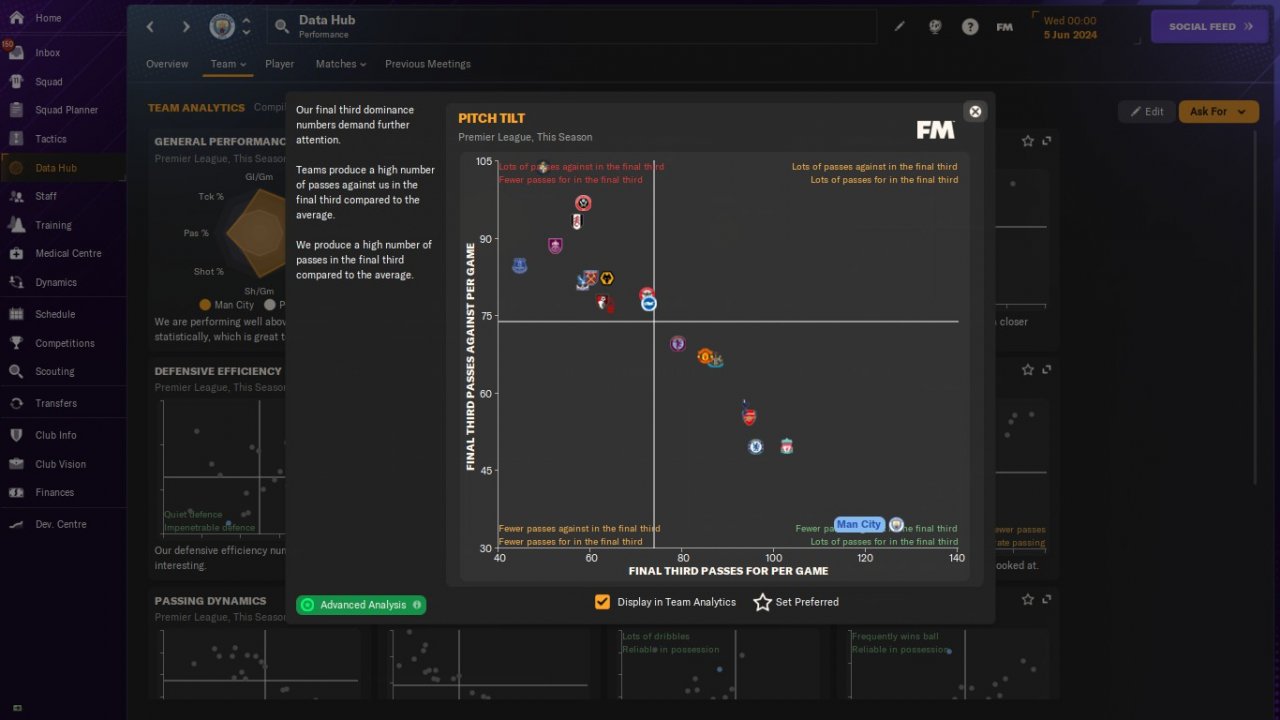Go forward with the right arrow

coord(186,27)
